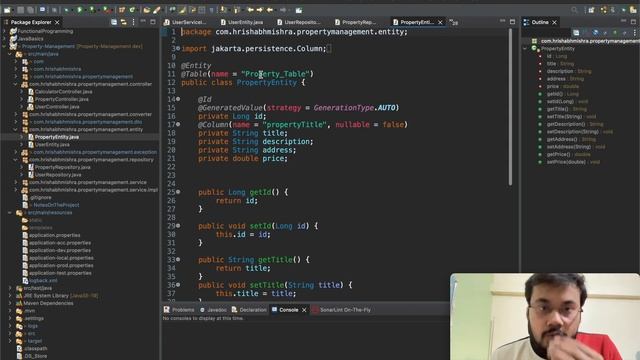Collapse the Property-Management project
This screenshot has height=360, width=640.
click(4, 47)
